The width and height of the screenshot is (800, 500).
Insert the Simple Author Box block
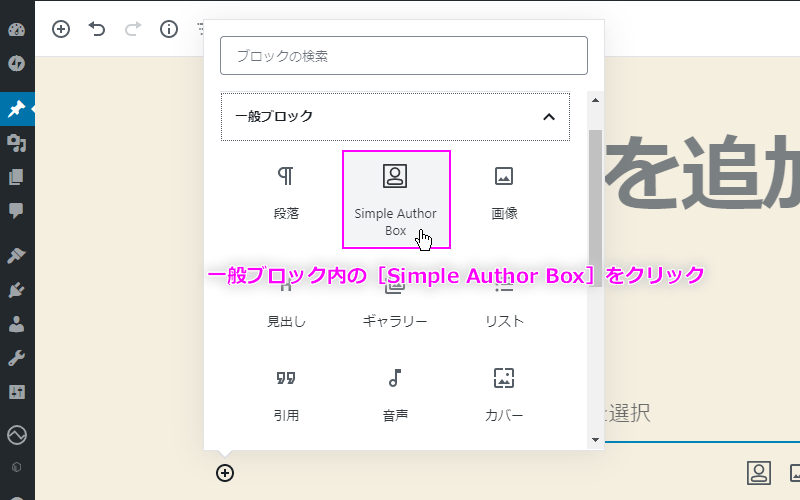[x=396, y=199]
